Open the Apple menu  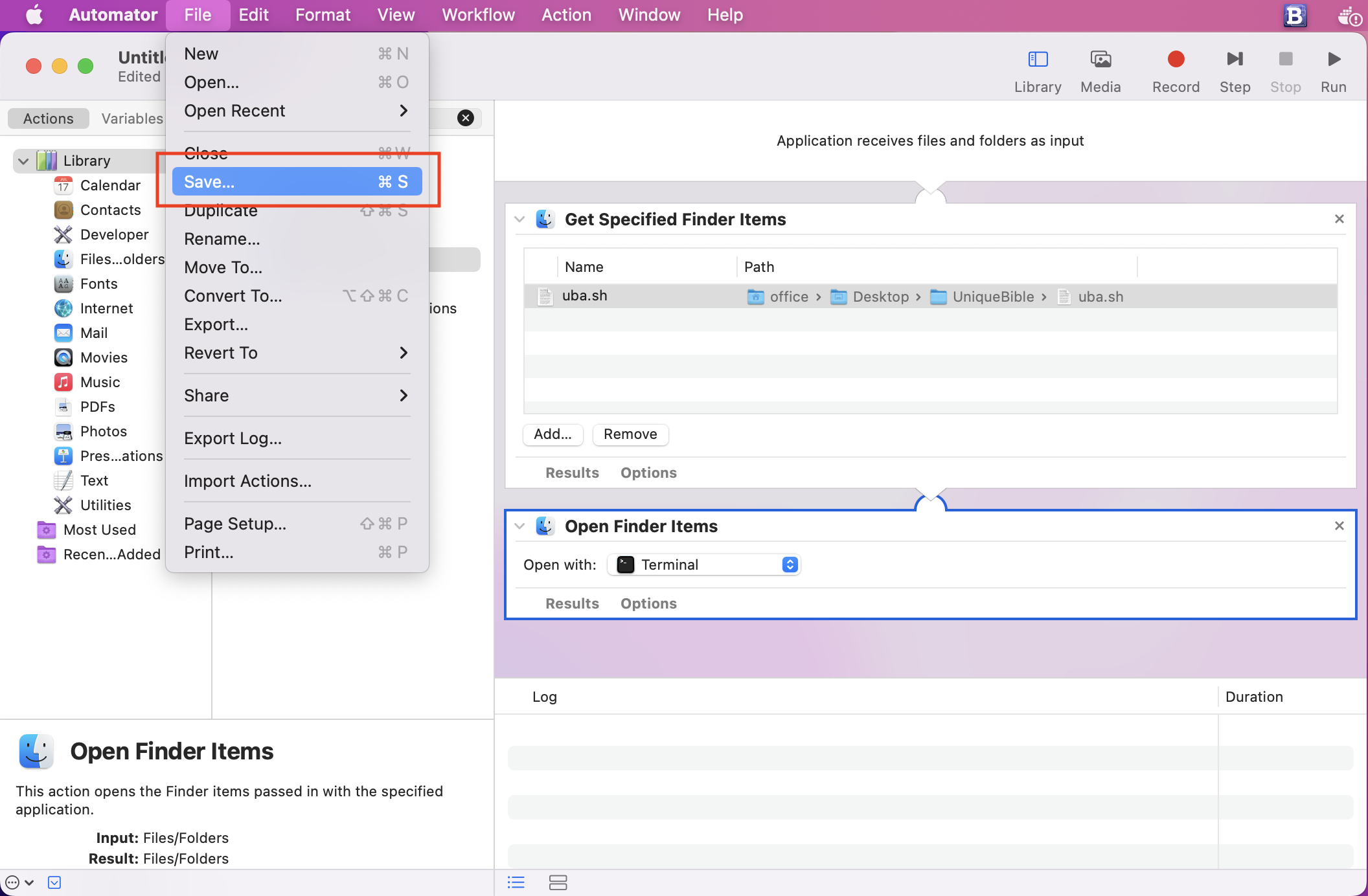[x=34, y=15]
